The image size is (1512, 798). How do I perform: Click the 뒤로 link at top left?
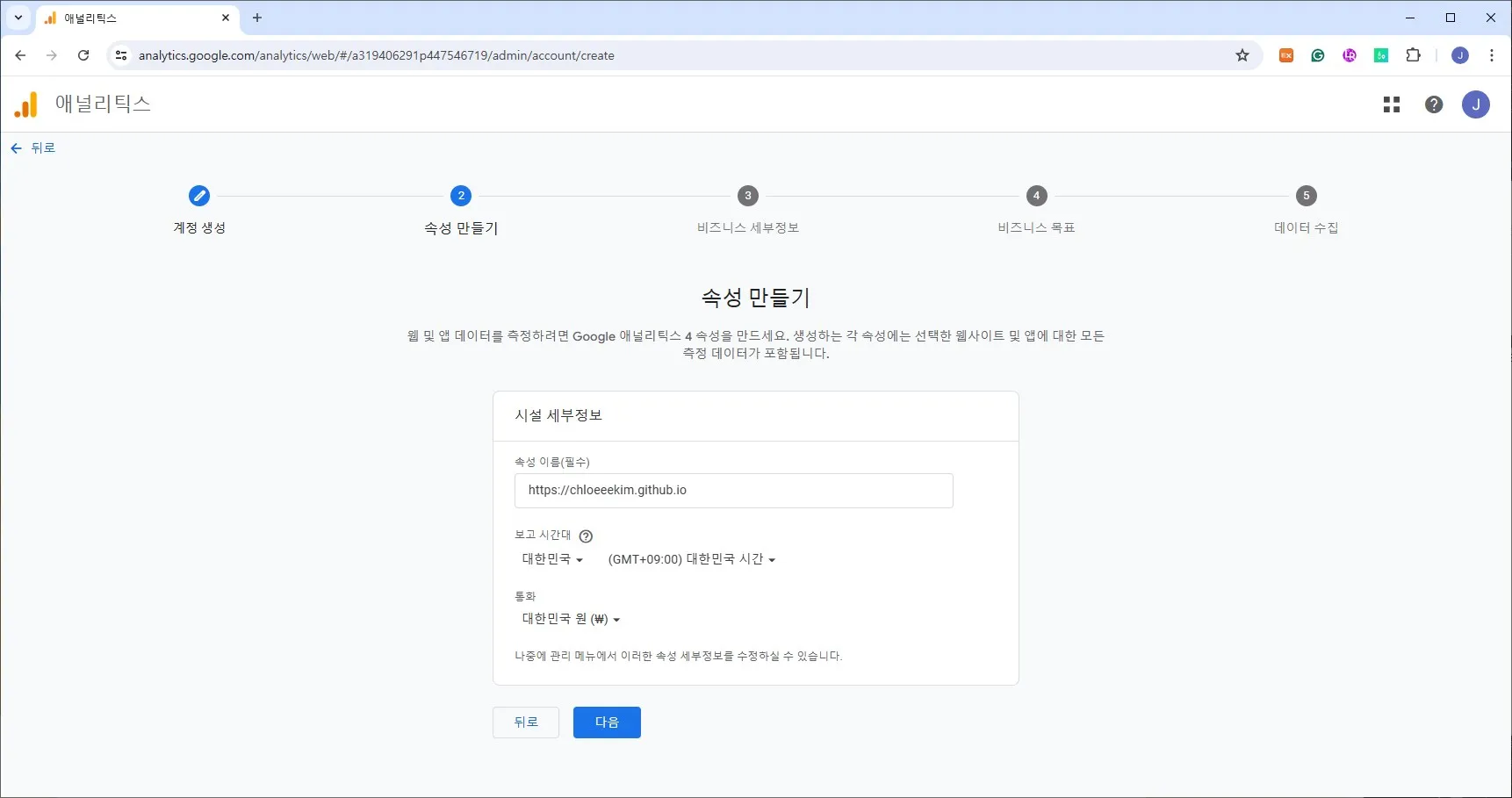click(x=33, y=148)
